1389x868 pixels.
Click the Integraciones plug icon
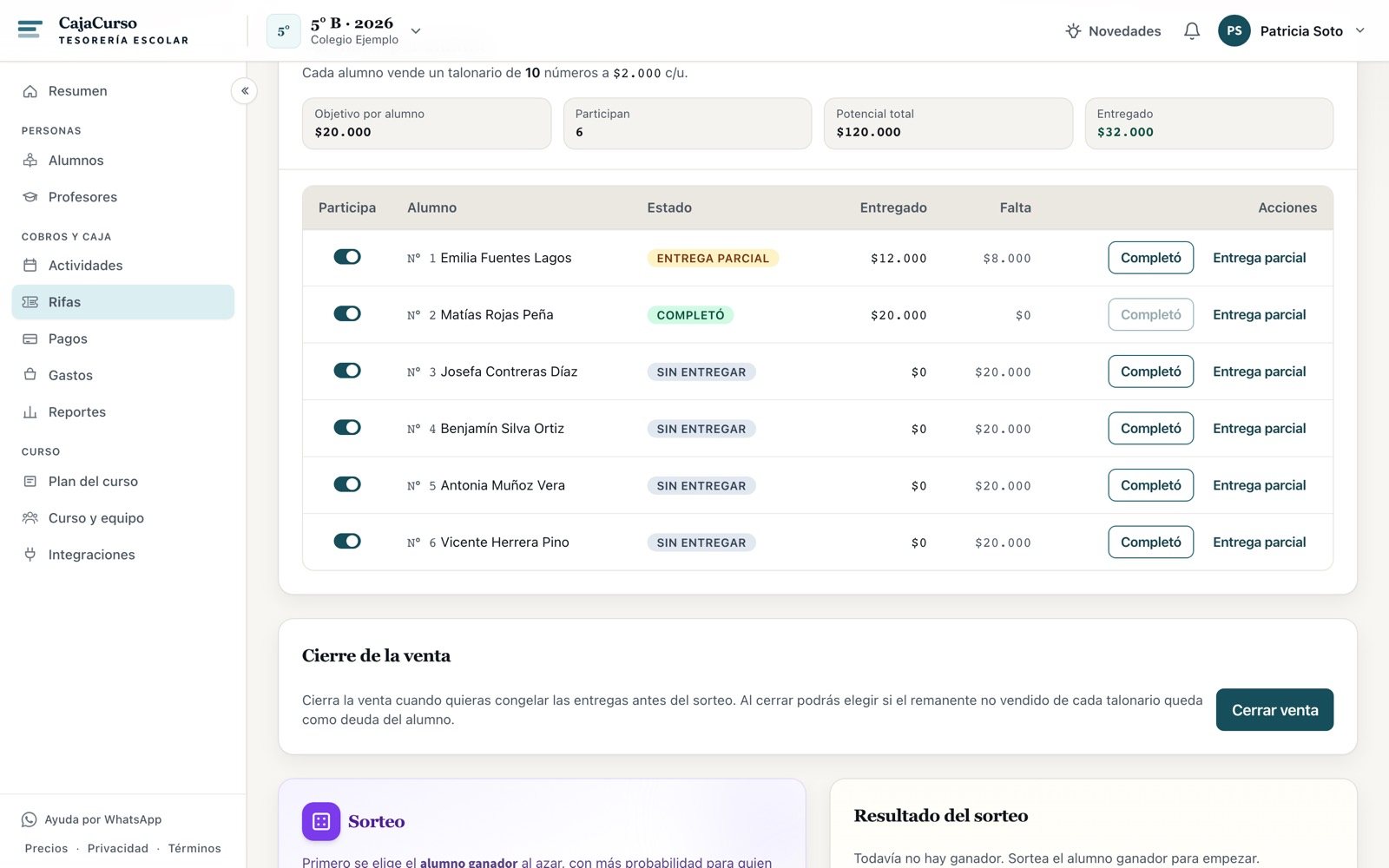coord(30,555)
